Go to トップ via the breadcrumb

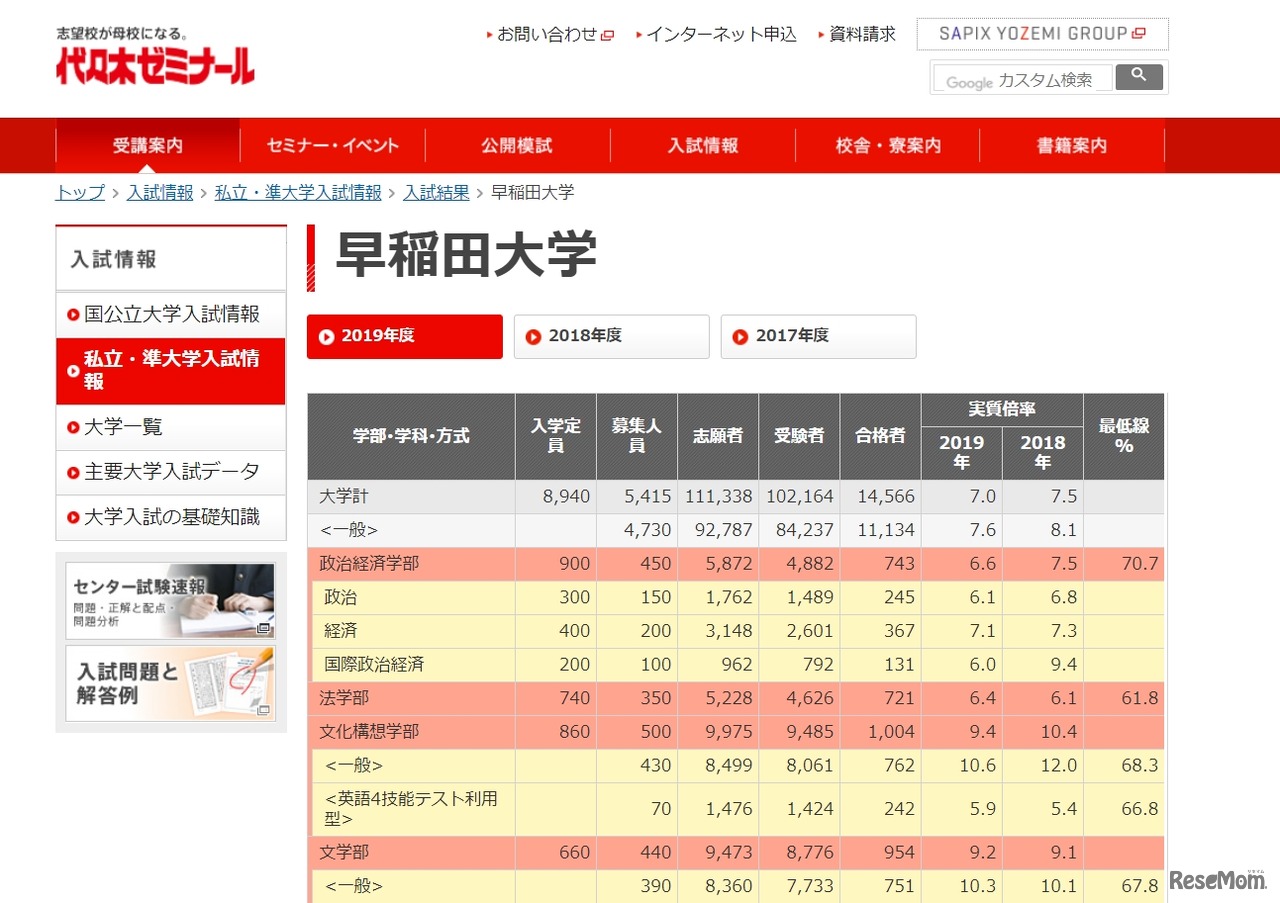(78, 192)
